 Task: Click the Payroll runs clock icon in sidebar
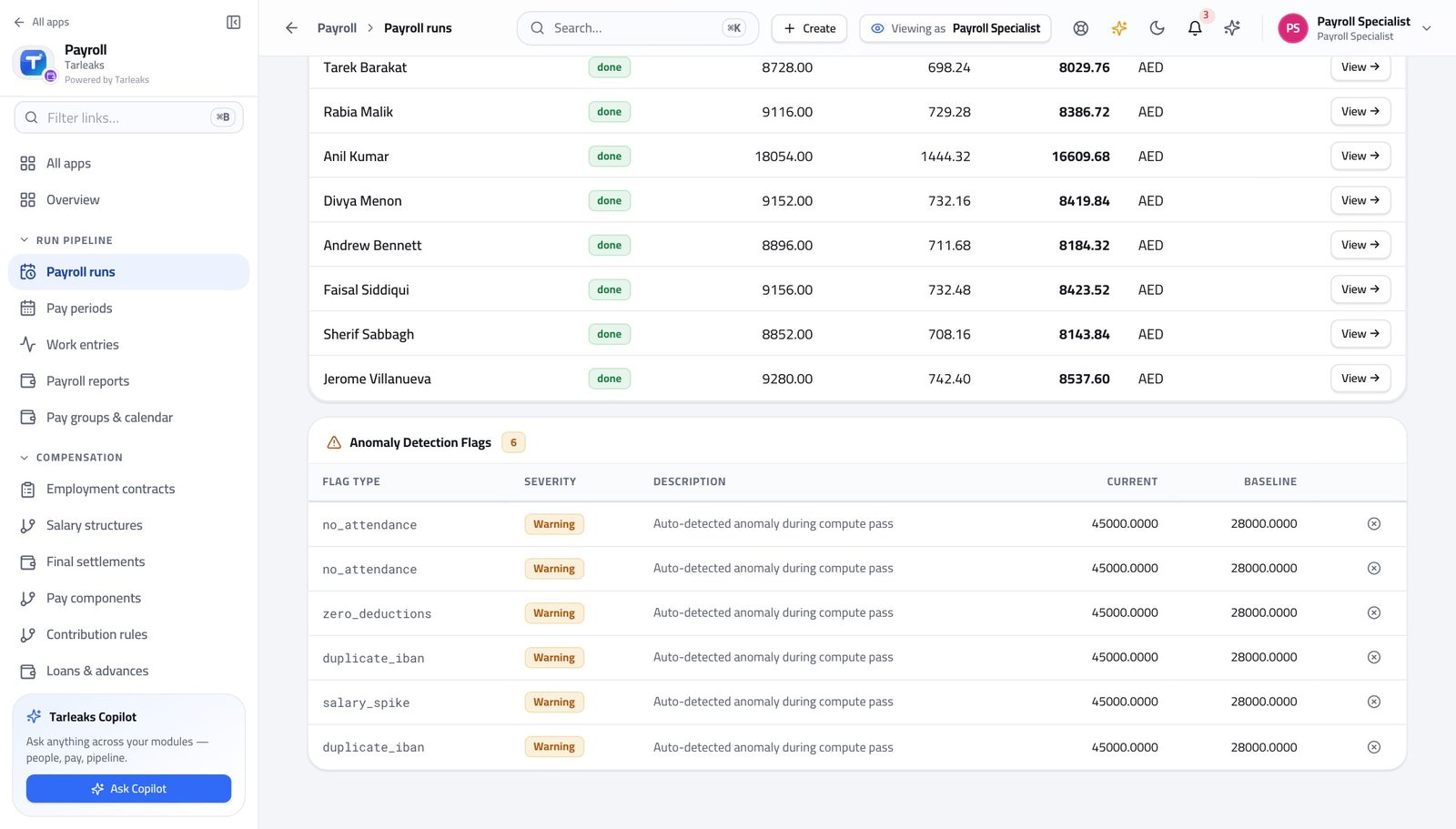click(x=28, y=272)
